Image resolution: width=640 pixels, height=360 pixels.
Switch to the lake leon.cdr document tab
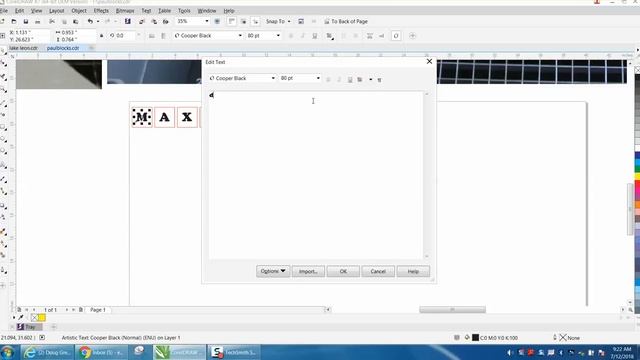[23, 48]
